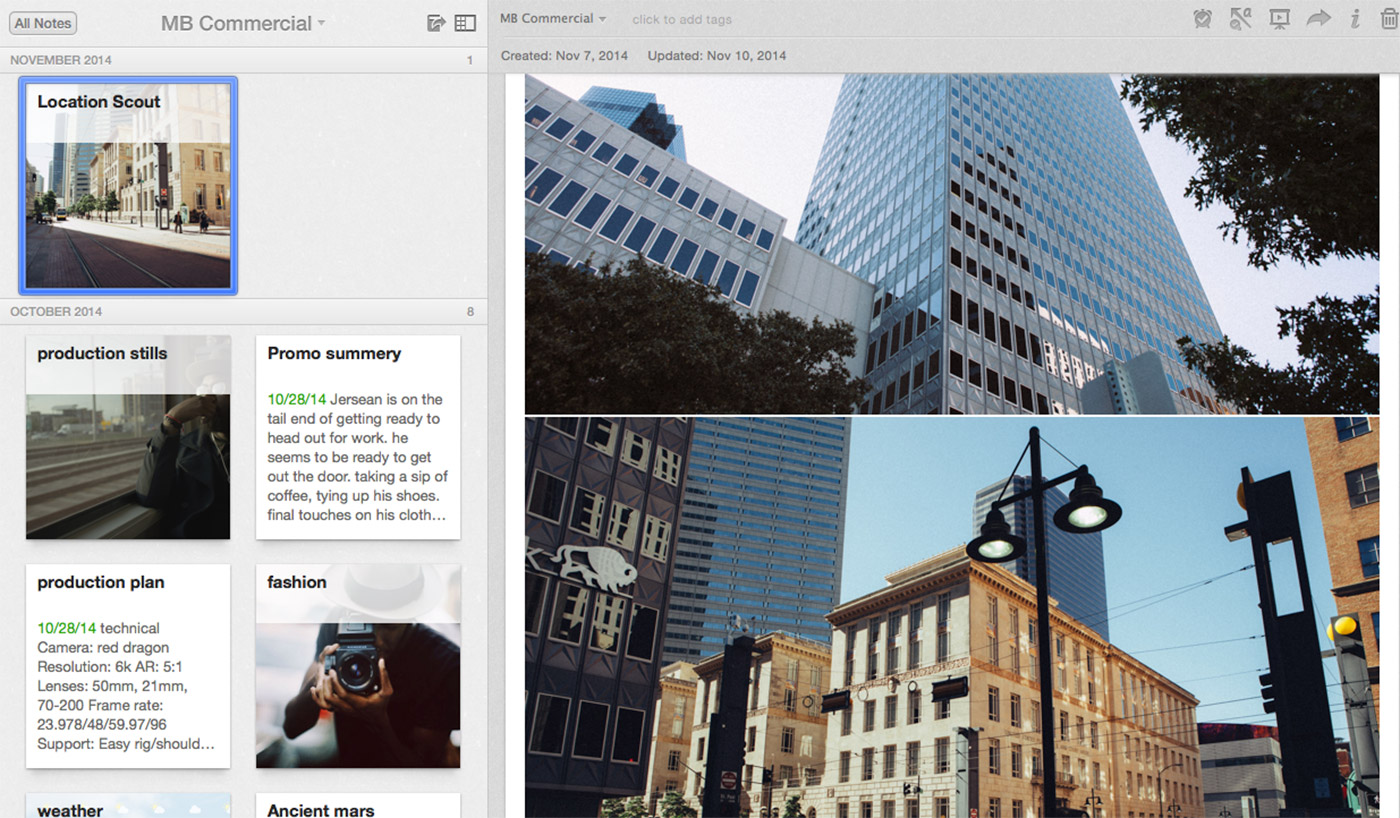Share the note using the arrow icon
The height and width of the screenshot is (818, 1400).
click(1319, 18)
